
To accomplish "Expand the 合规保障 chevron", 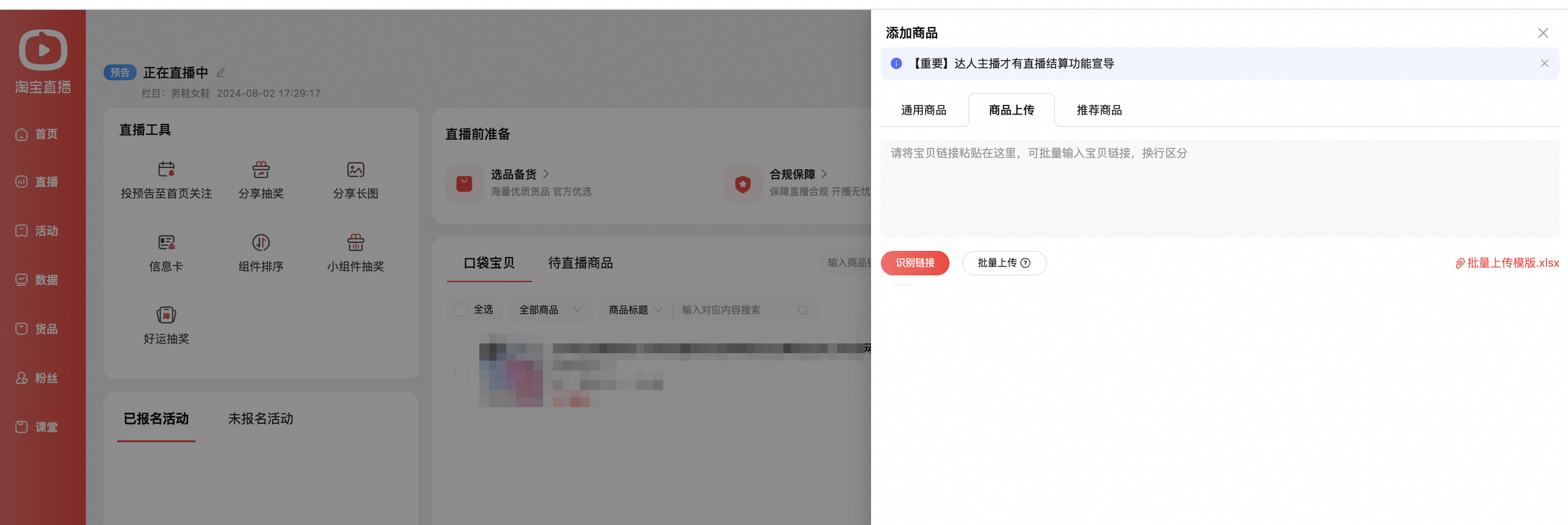I will pos(824,174).
